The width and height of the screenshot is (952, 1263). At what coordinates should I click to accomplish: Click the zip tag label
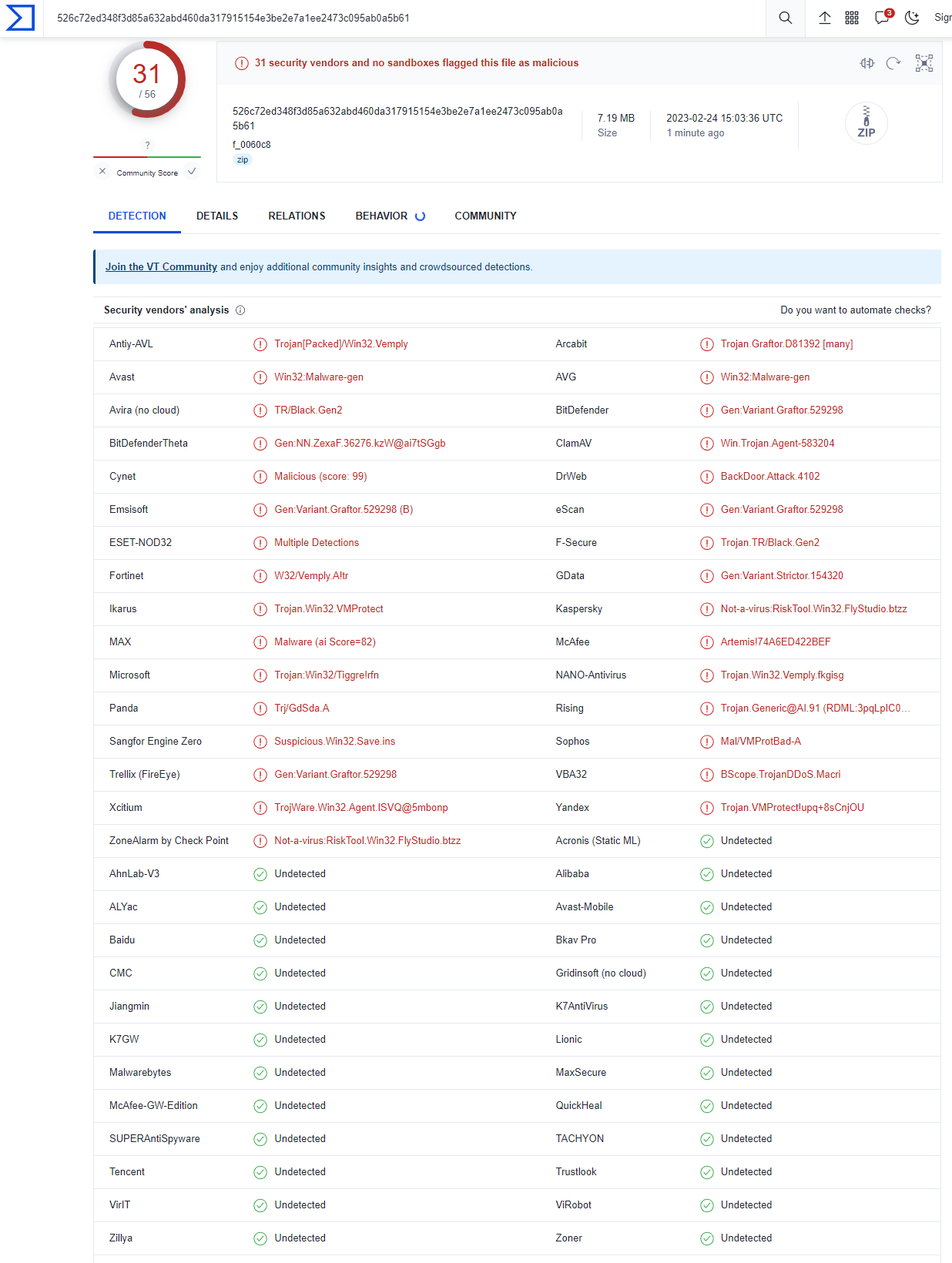pos(243,160)
